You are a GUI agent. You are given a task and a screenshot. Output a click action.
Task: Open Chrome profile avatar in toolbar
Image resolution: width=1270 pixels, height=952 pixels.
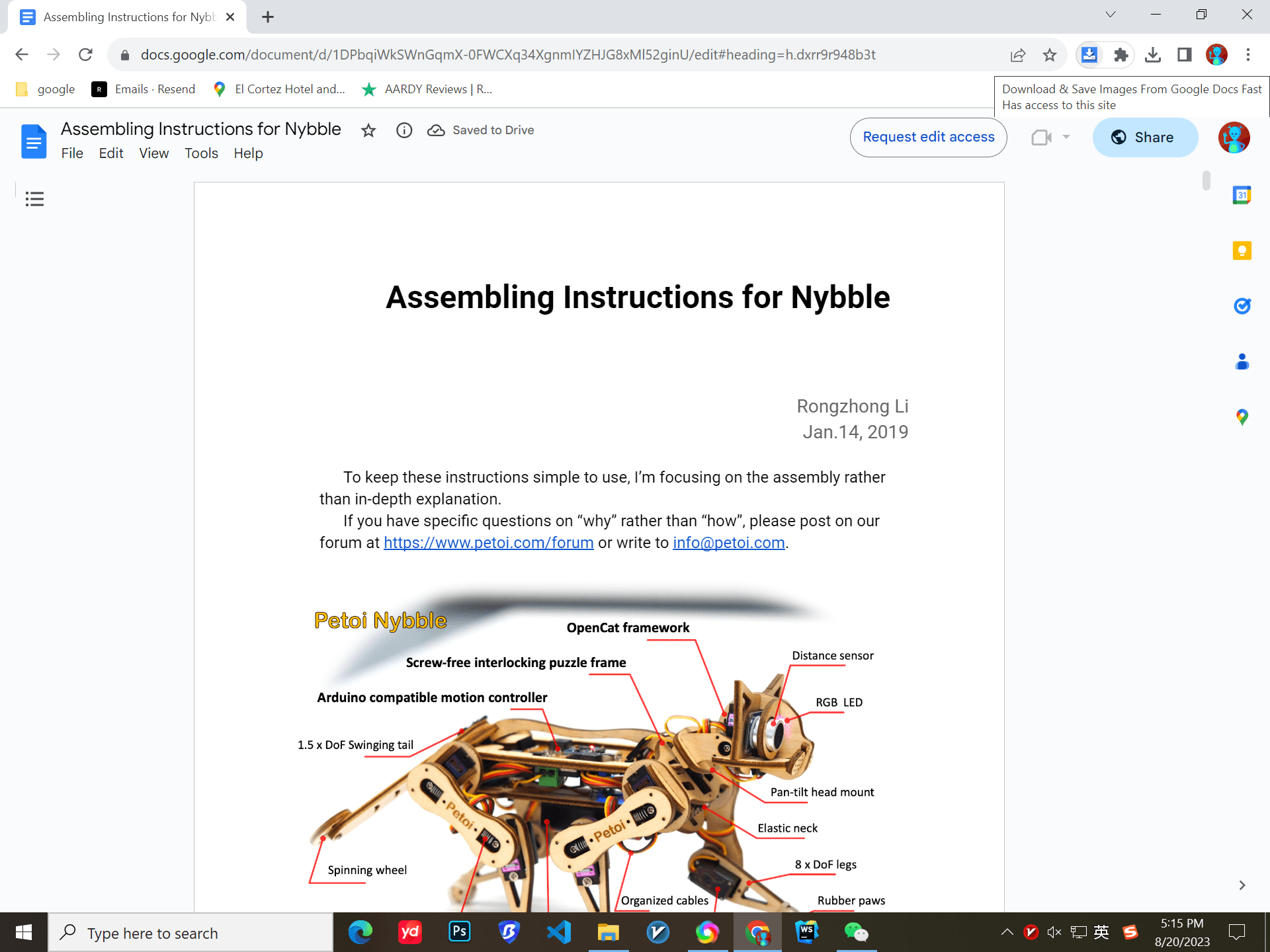1216,55
